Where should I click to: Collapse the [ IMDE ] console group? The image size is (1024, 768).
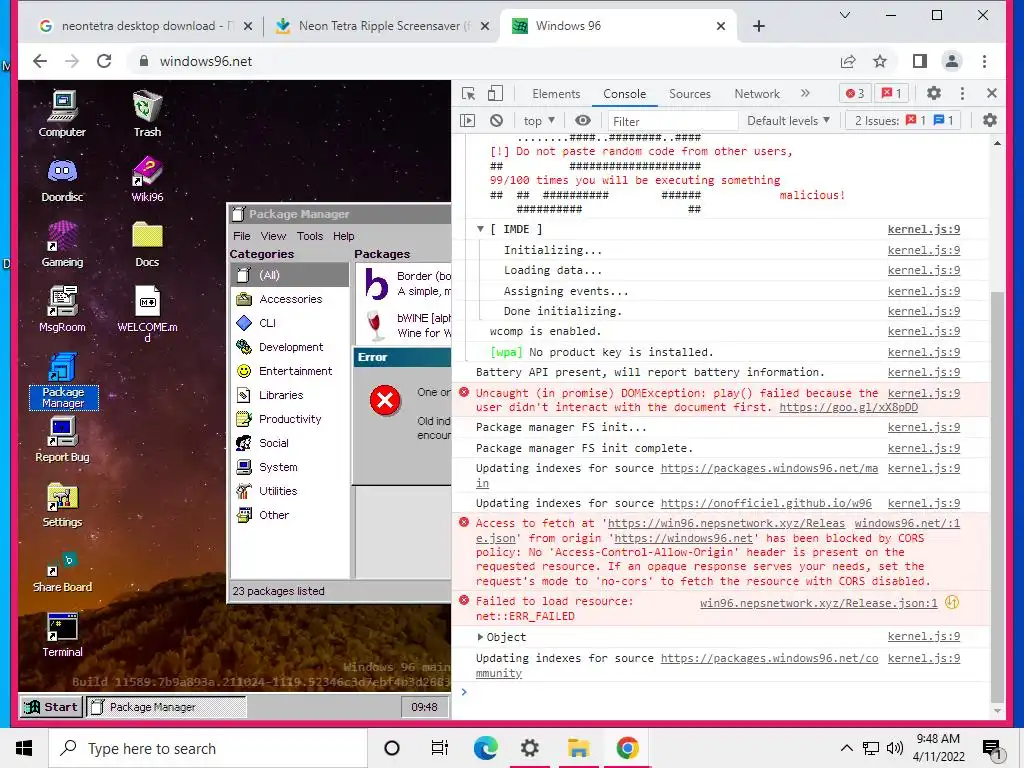pyautogui.click(x=480, y=229)
